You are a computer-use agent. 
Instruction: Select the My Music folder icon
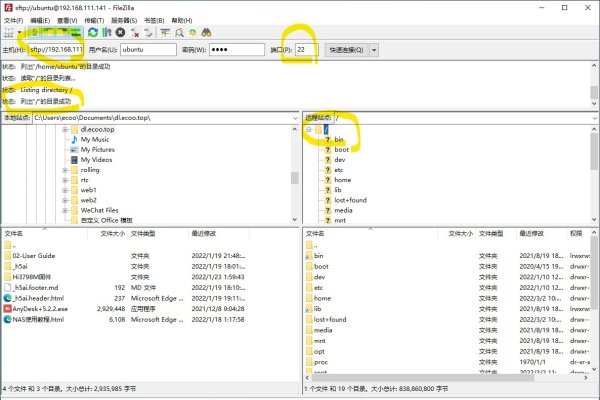tap(73, 140)
